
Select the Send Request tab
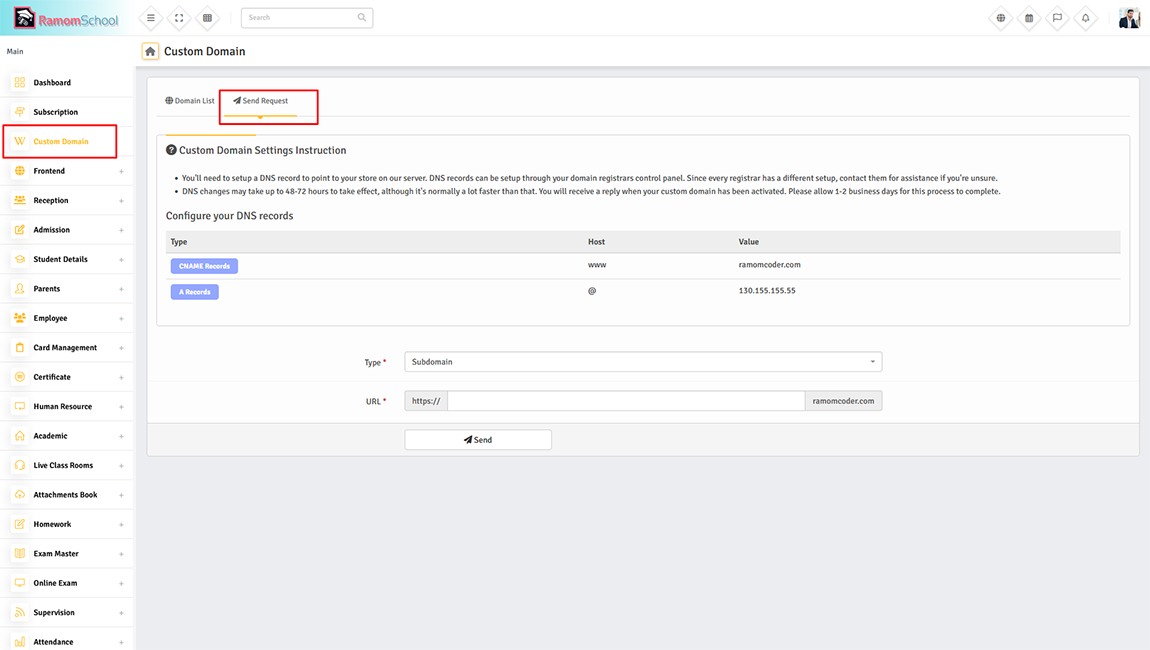click(261, 101)
